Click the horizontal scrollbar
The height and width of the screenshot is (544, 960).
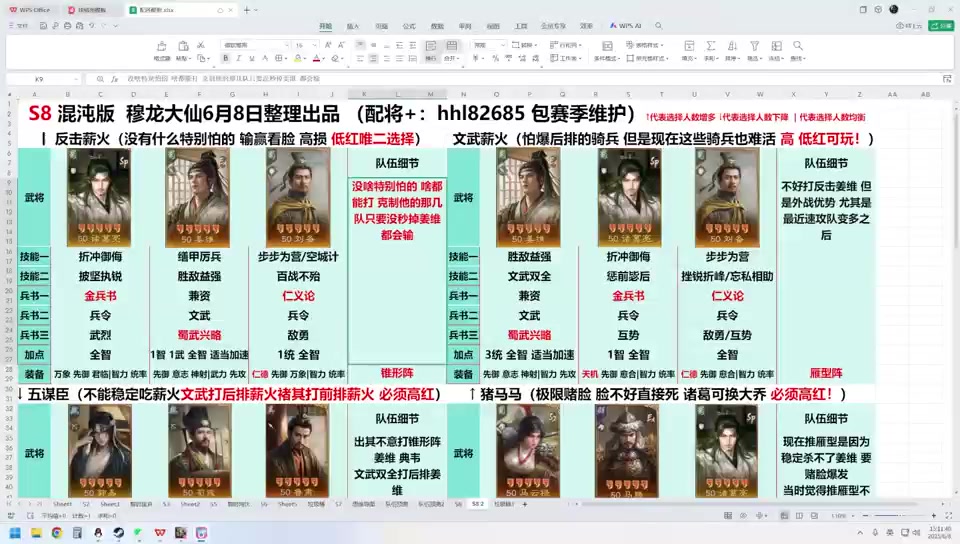[750, 504]
